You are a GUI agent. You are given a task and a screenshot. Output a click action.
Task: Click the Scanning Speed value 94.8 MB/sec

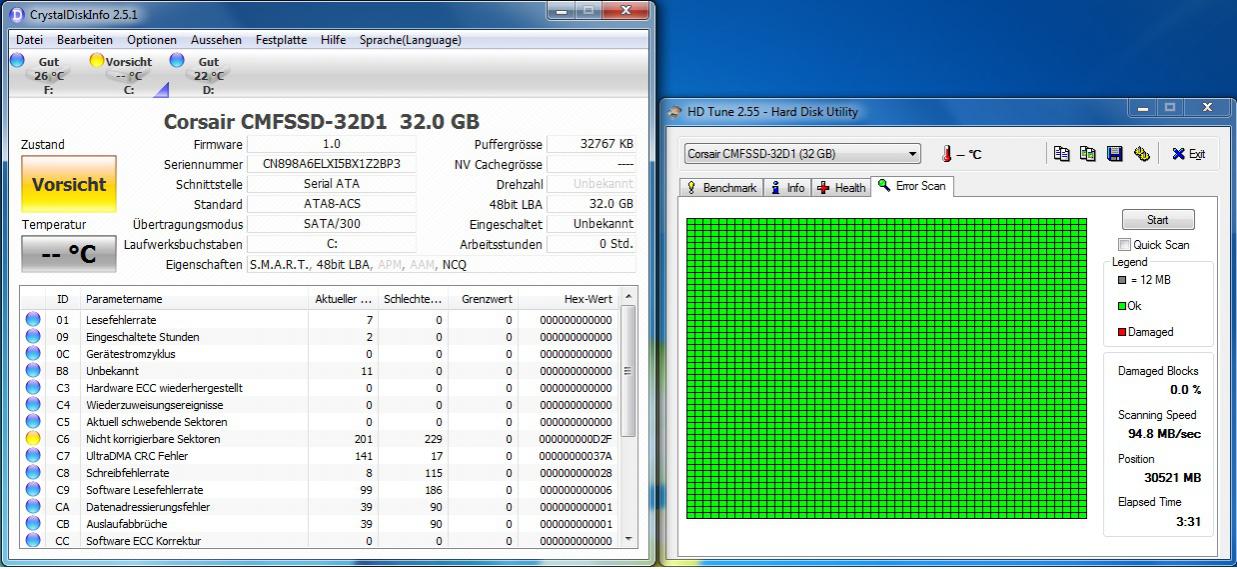pos(1164,434)
